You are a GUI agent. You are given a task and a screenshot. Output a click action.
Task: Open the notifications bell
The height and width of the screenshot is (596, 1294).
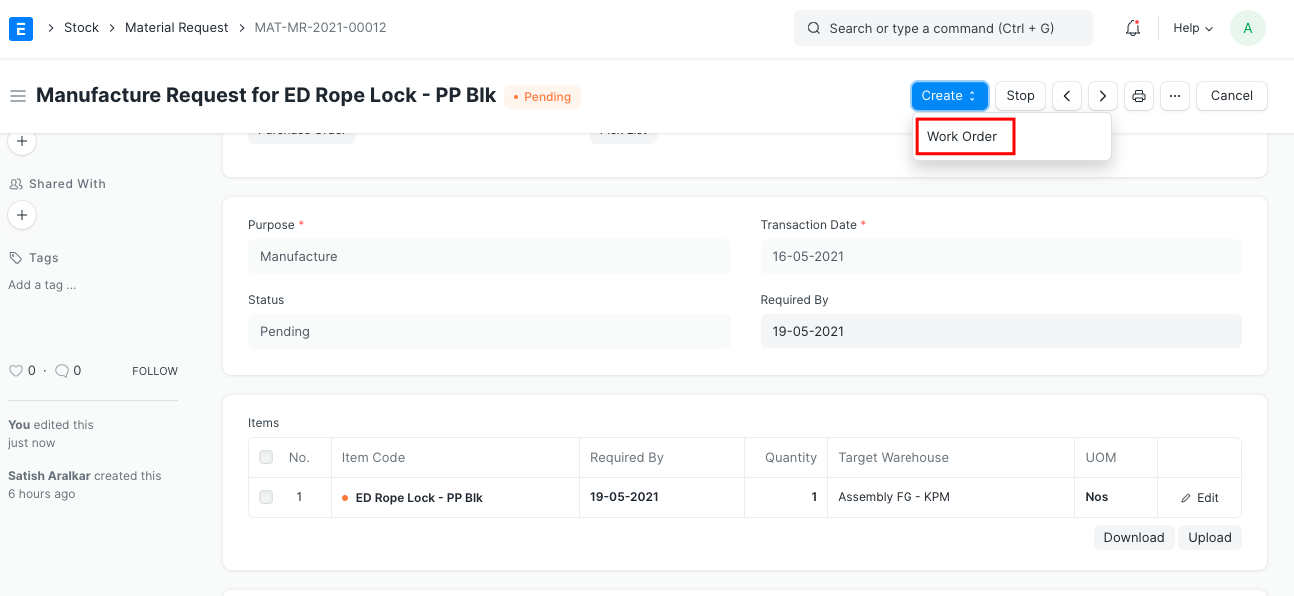click(1133, 28)
